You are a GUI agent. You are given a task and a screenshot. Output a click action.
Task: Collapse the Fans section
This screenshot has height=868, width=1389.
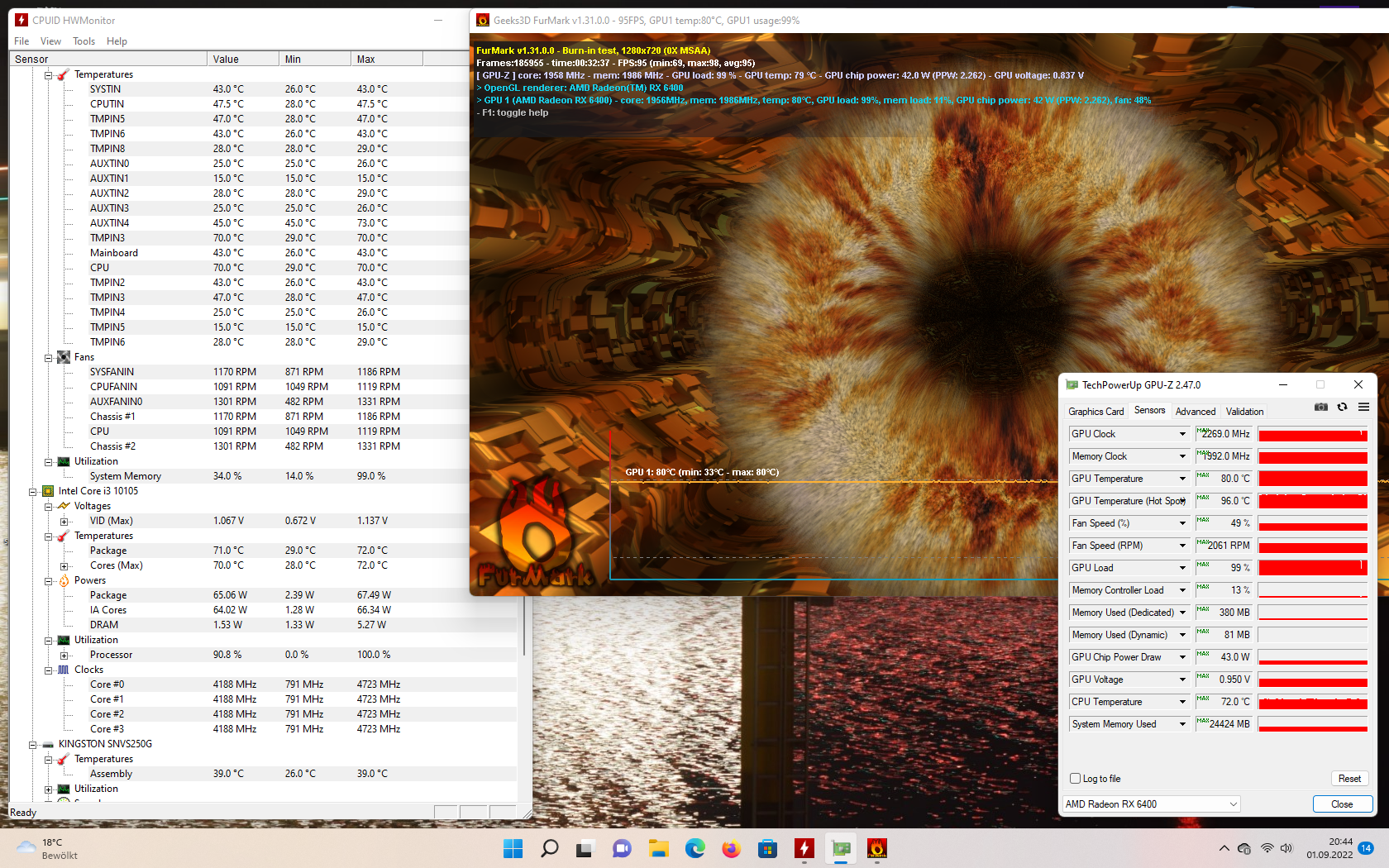[x=48, y=357]
